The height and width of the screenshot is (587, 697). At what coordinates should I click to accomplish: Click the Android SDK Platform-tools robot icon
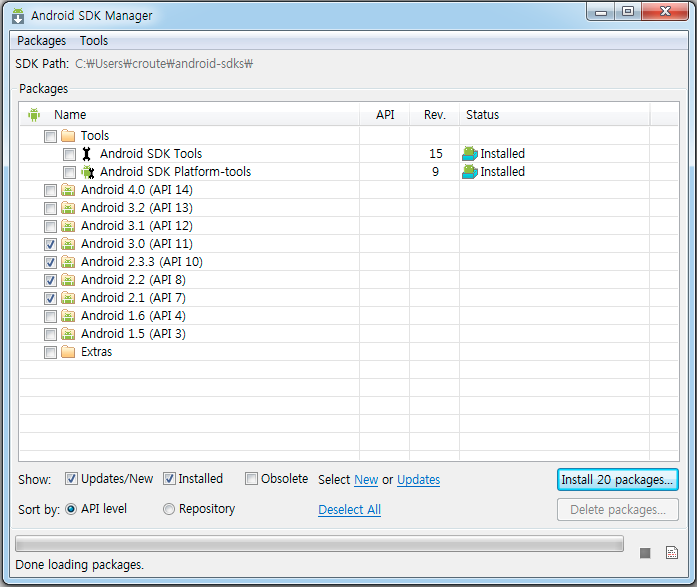[88, 172]
